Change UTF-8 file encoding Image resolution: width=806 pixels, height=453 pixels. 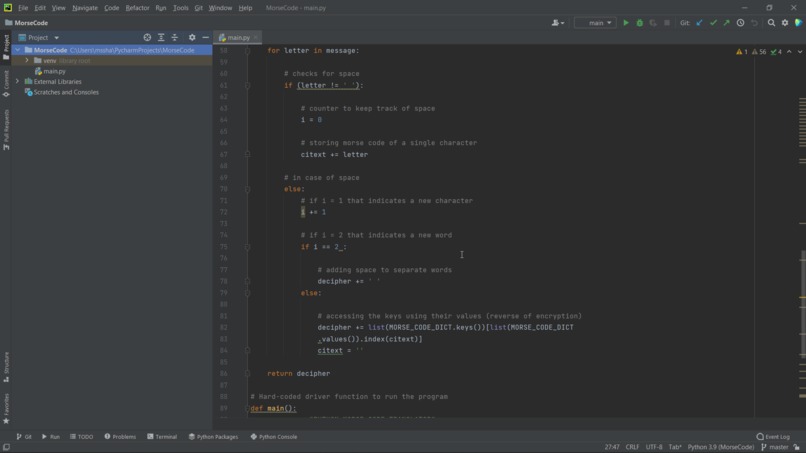(x=654, y=447)
